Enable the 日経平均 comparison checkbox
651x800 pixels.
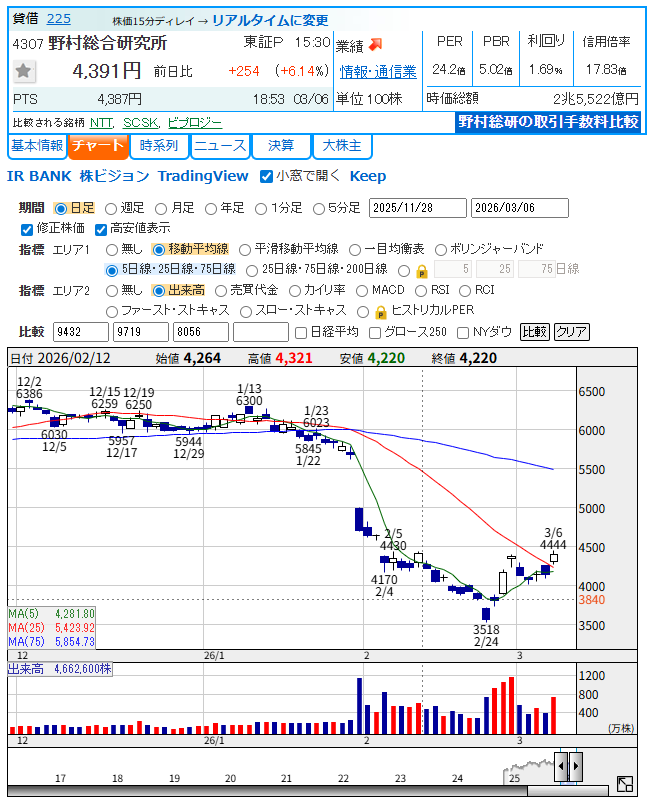click(301, 332)
